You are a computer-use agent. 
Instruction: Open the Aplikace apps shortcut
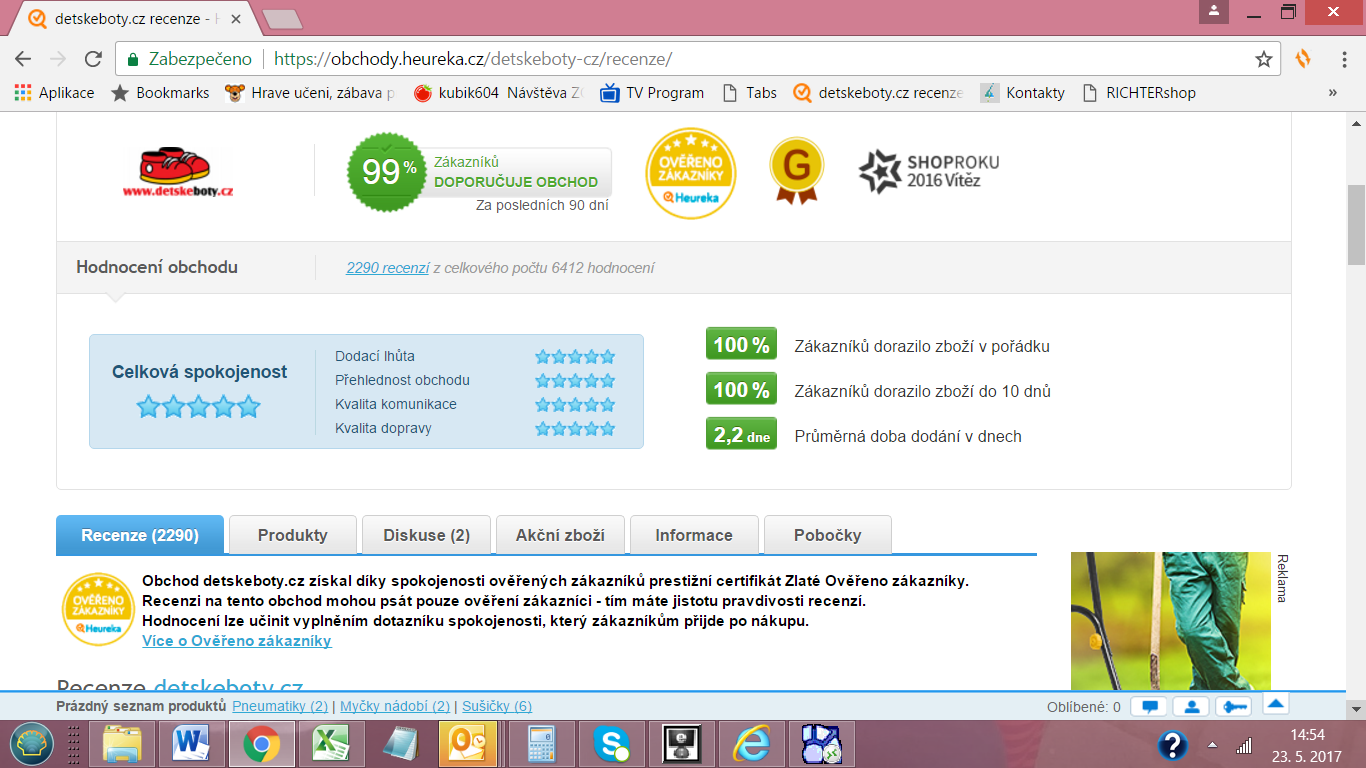coord(54,93)
